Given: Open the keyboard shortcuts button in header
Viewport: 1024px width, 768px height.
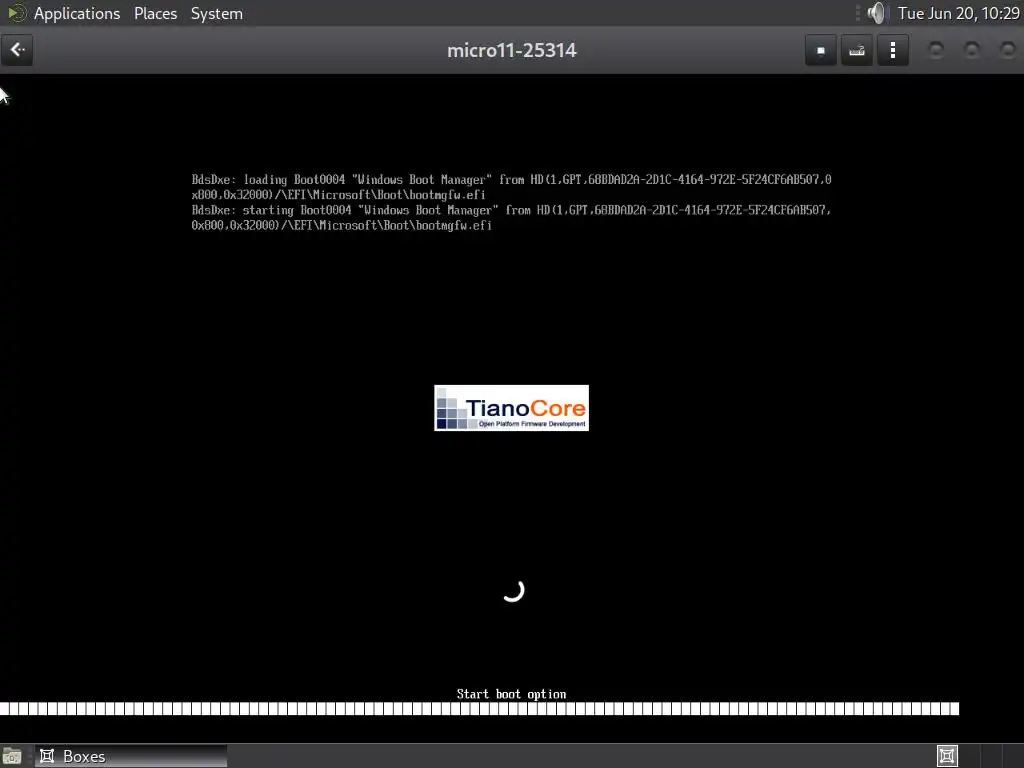Looking at the screenshot, I should (x=857, y=50).
